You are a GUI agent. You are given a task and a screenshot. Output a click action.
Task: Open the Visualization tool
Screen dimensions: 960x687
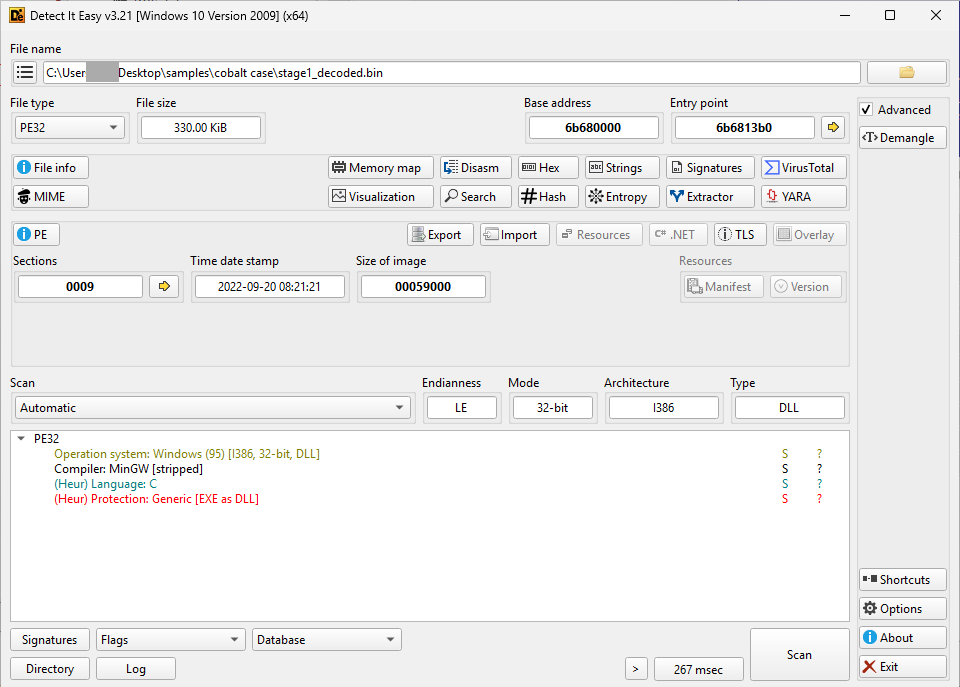(x=381, y=197)
